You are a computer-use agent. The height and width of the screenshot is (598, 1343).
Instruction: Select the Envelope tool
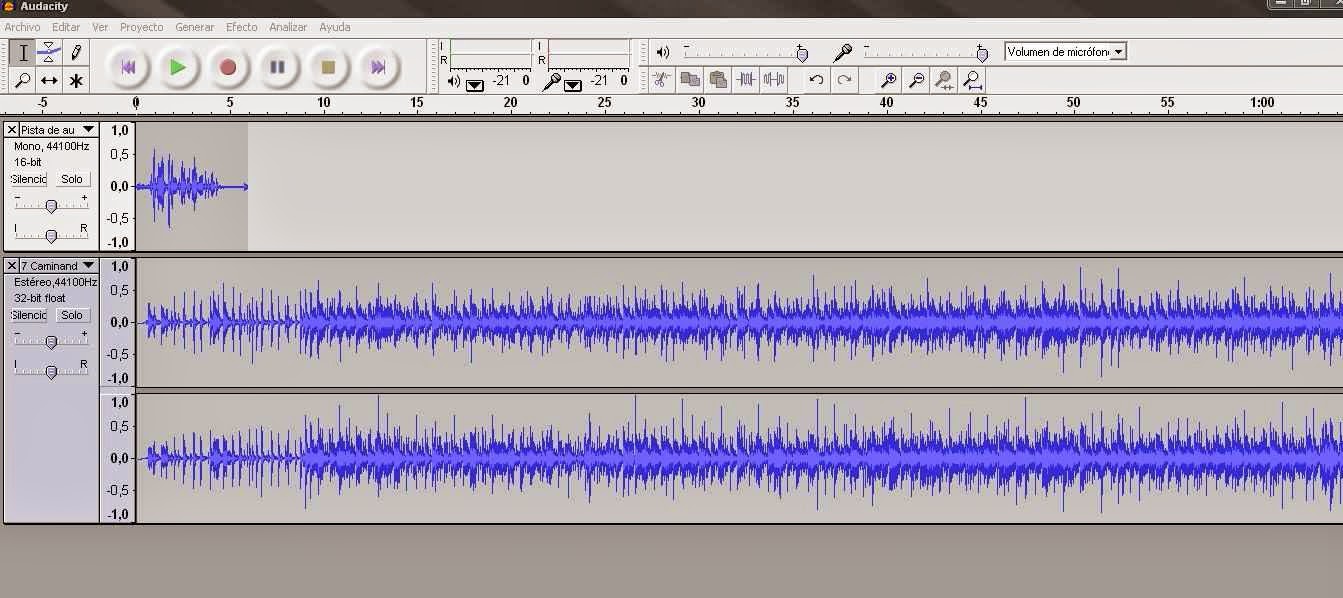click(46, 50)
